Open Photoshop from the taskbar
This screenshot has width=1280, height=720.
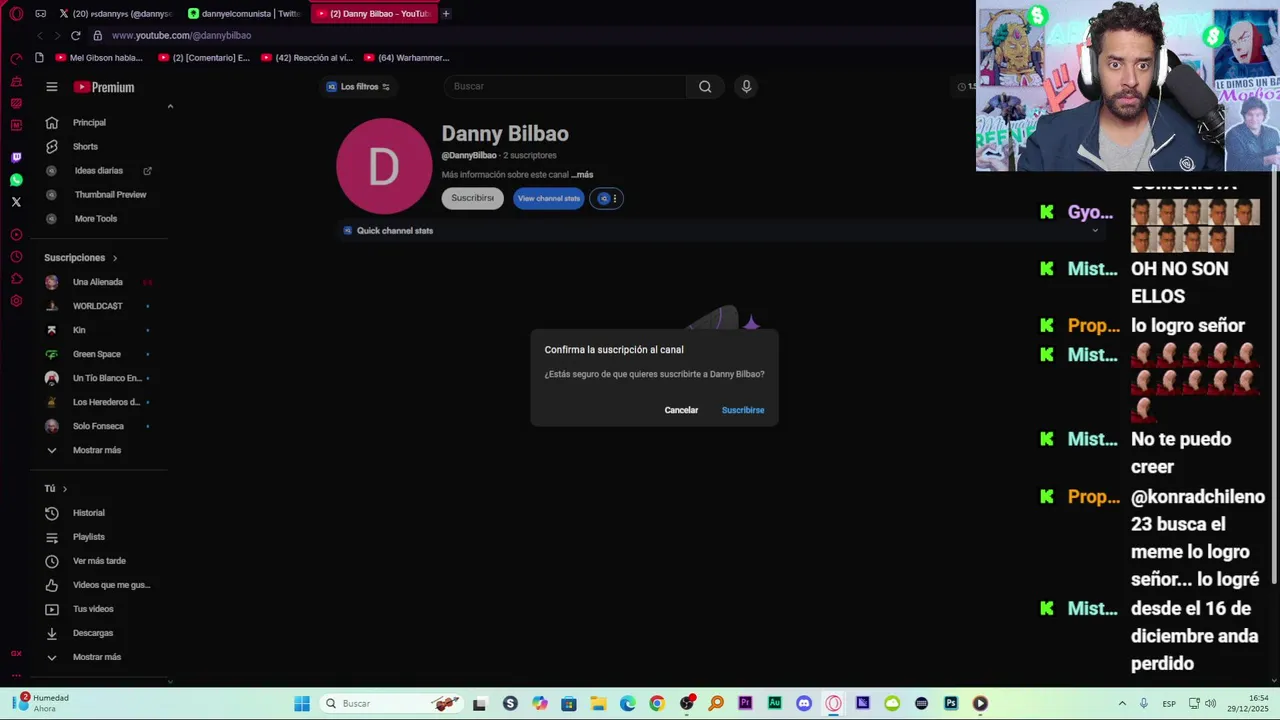(950, 703)
